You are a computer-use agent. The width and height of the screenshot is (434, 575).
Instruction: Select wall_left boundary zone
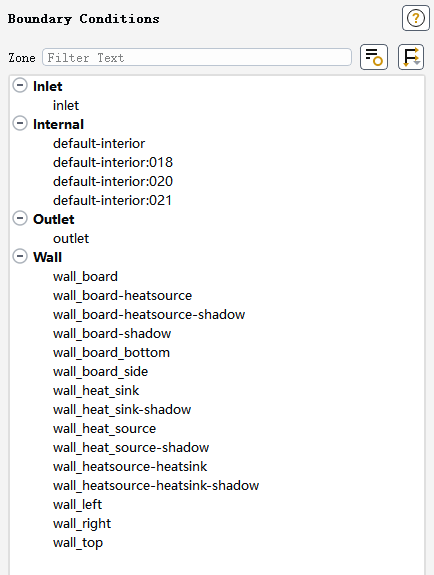(77, 505)
